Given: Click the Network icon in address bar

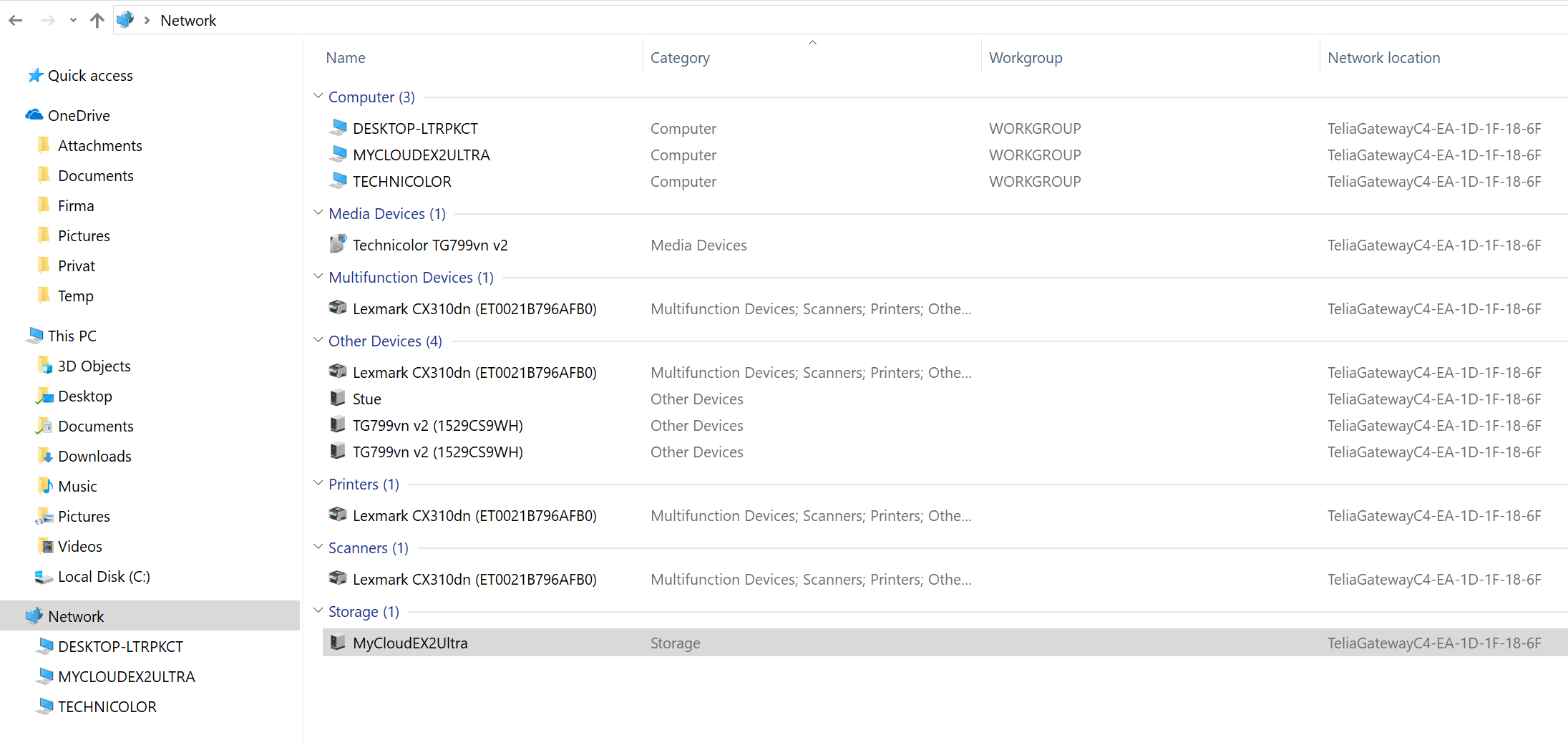Looking at the screenshot, I should point(125,19).
